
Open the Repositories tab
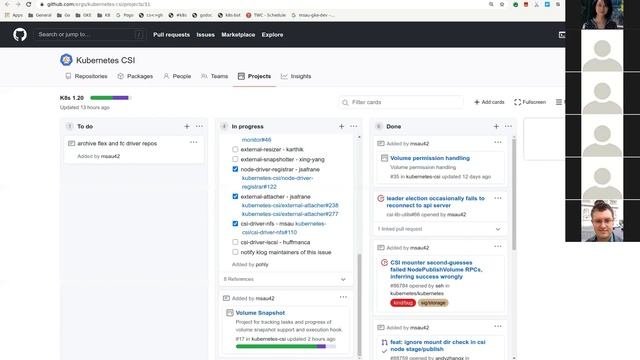87,76
